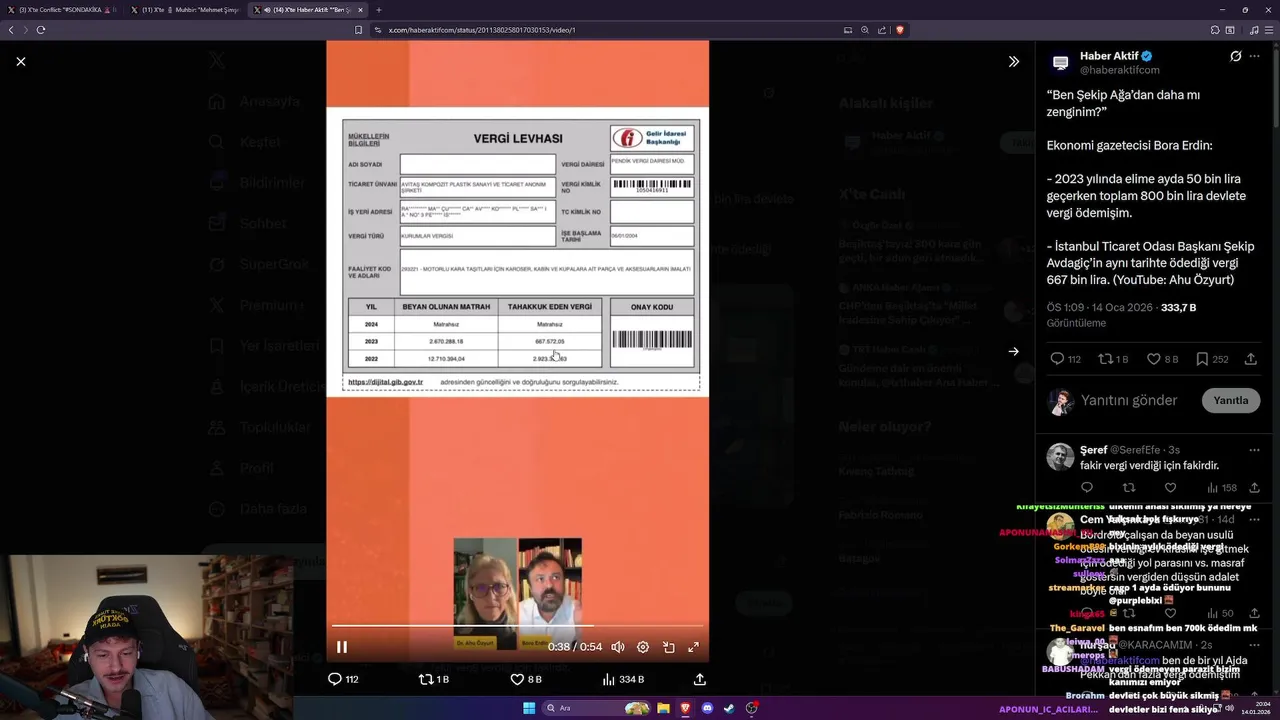Image resolution: width=1280 pixels, height=720 pixels.
Task: Repost Şeref's comment
Action: click(1129, 488)
